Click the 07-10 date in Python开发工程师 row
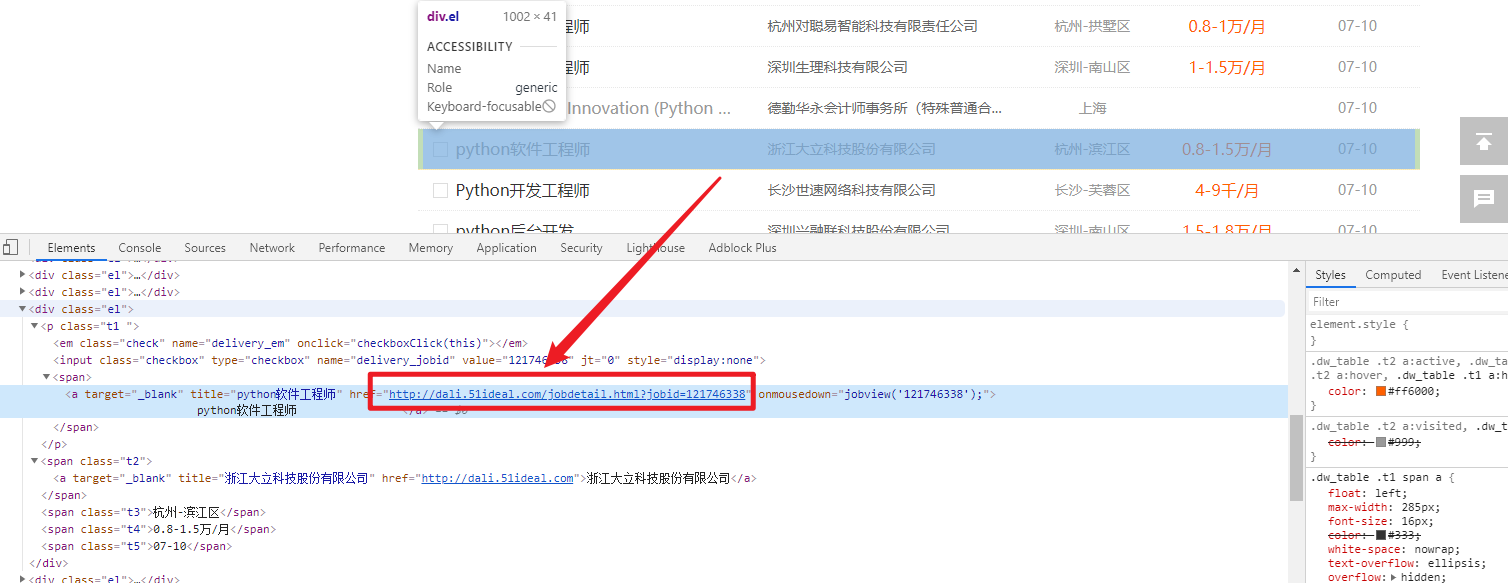 point(1357,190)
